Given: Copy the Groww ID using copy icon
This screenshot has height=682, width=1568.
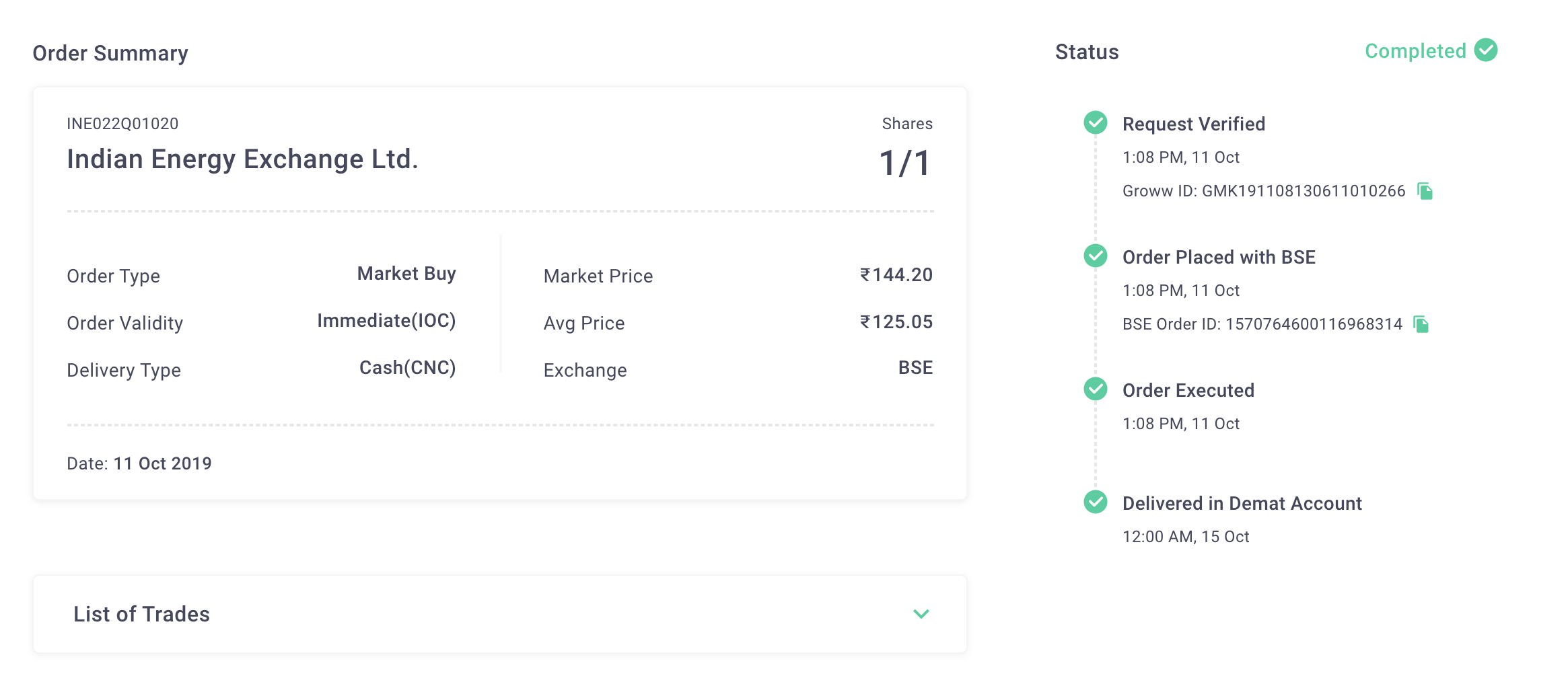Looking at the screenshot, I should click(1425, 191).
